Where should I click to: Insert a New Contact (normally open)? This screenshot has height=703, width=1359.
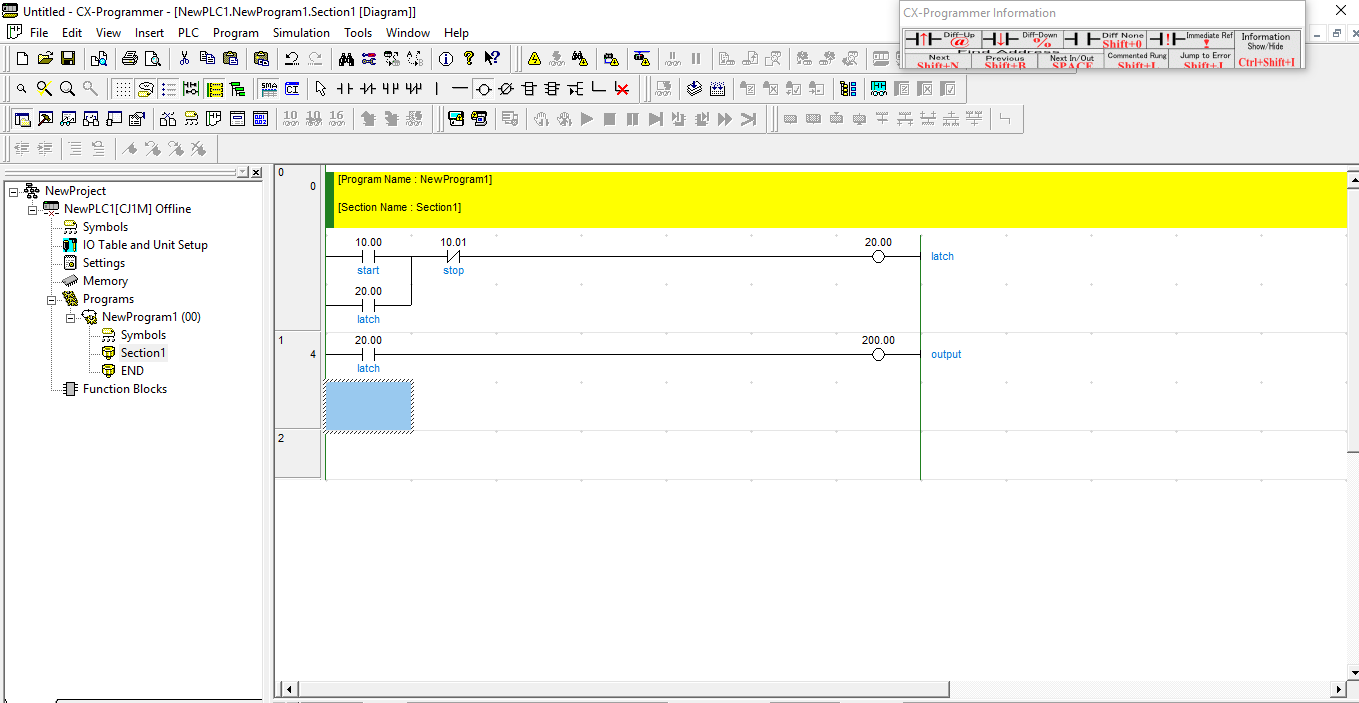point(345,88)
